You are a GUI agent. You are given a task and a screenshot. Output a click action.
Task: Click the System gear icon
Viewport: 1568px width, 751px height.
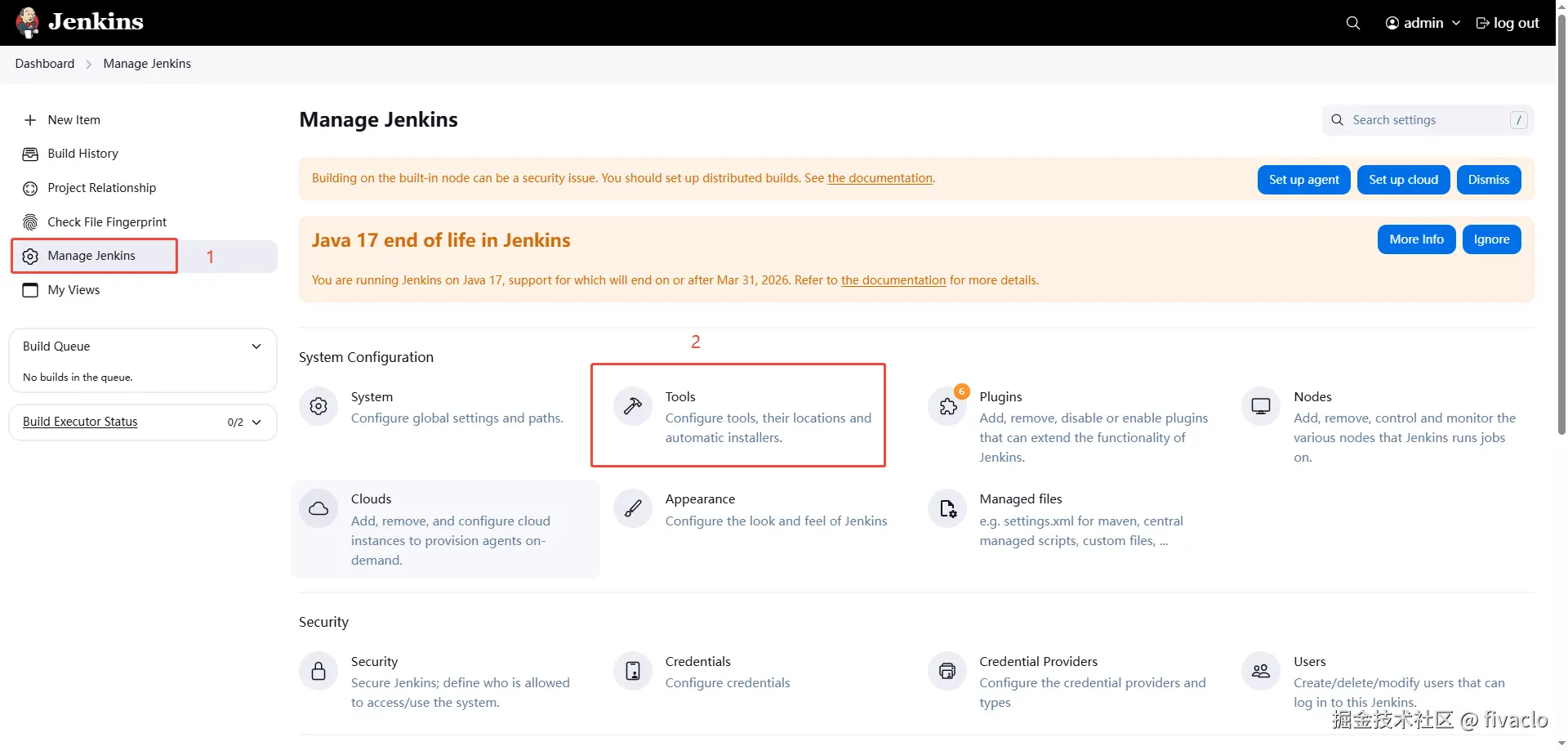(x=318, y=406)
